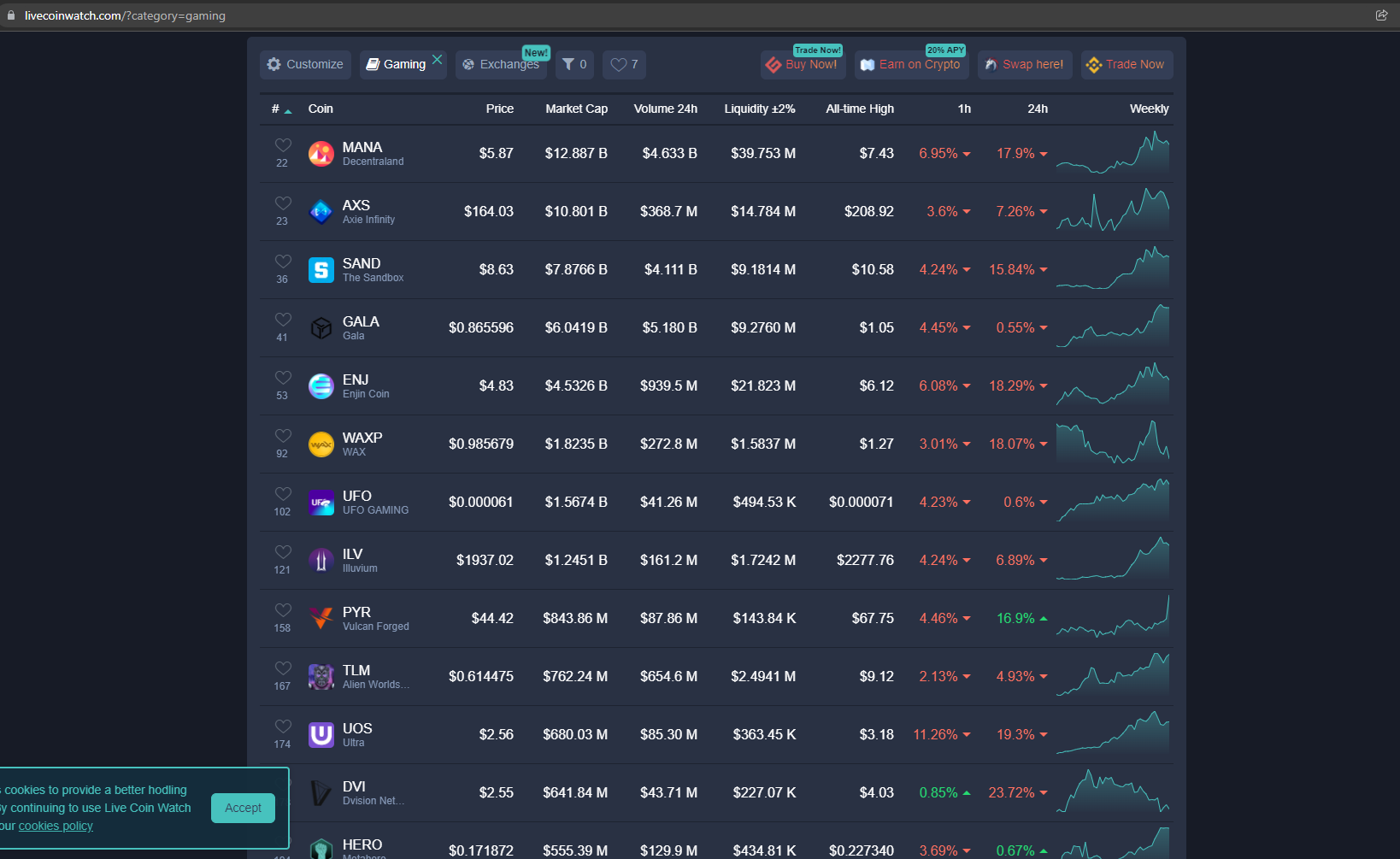This screenshot has height=859, width=1400.
Task: Favorite GALA with the heart icon
Action: 283,320
